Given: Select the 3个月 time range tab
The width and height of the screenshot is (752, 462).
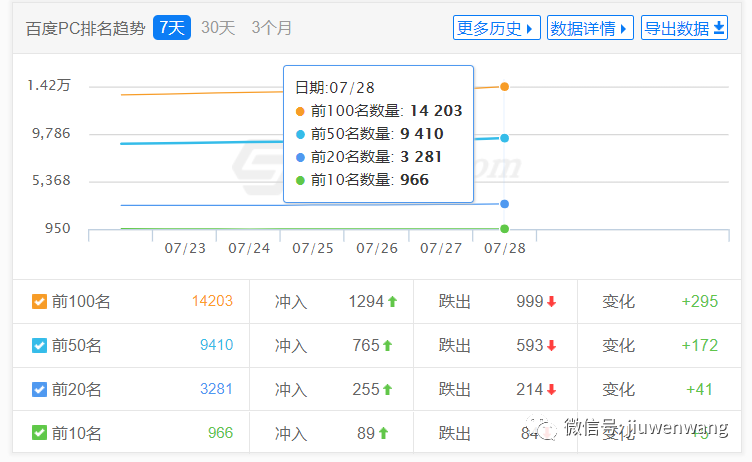Looking at the screenshot, I should (x=272, y=28).
